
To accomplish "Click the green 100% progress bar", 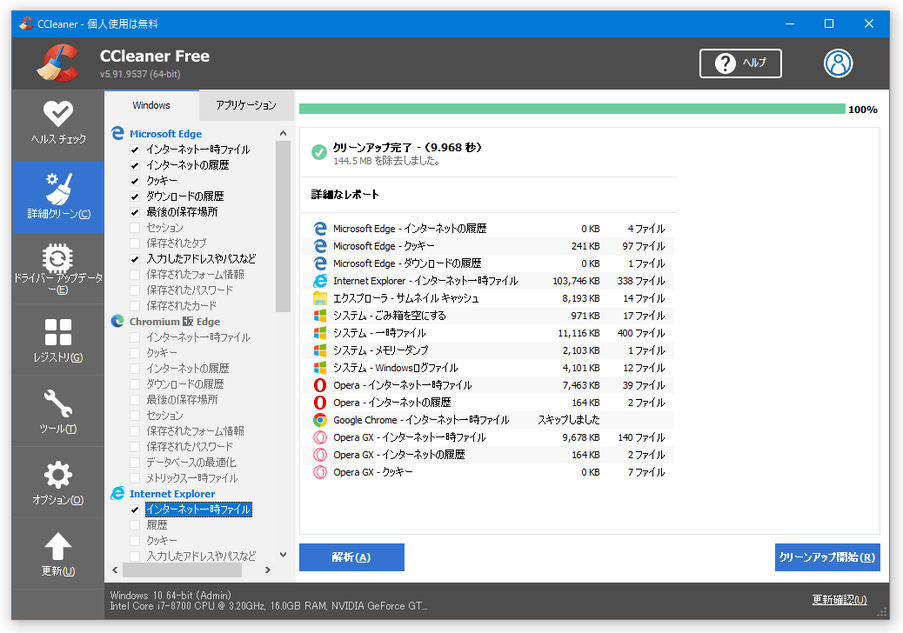I will (x=572, y=109).
